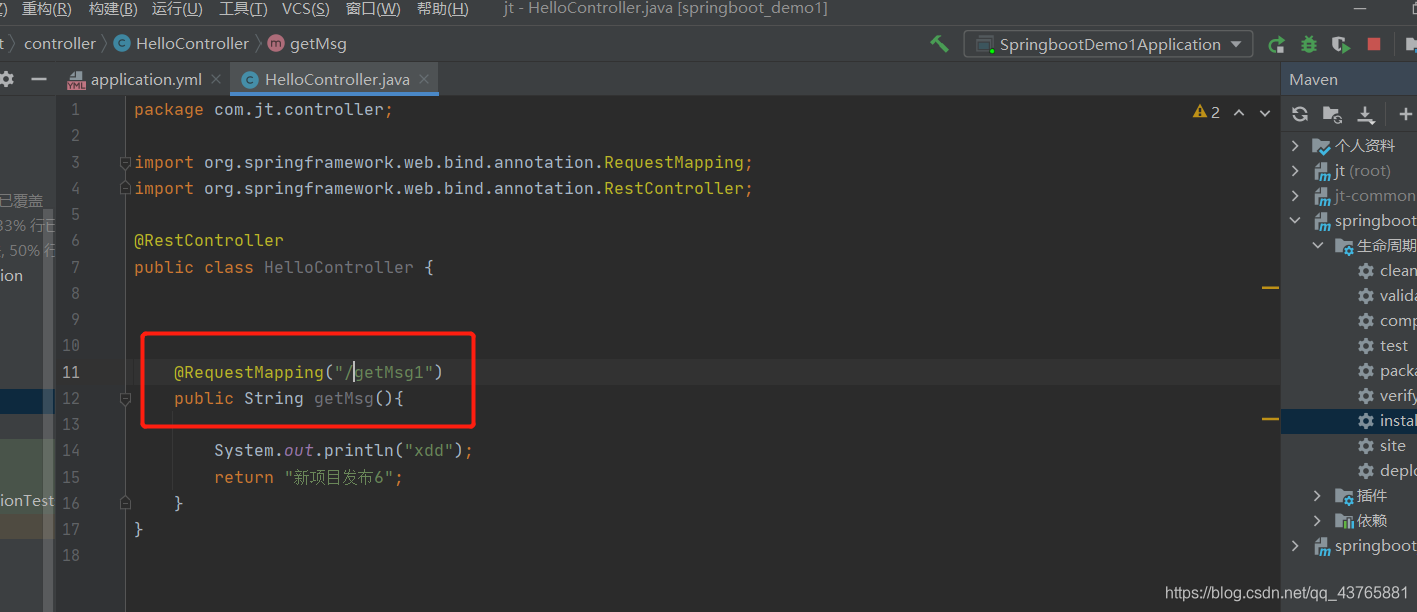Click the return "新项目发布6" statement

308,477
